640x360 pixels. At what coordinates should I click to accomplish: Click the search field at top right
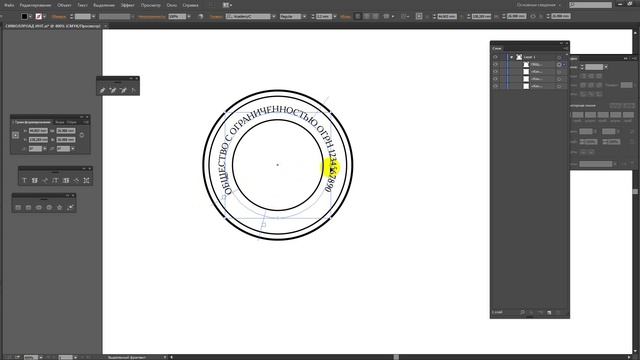tap(591, 5)
